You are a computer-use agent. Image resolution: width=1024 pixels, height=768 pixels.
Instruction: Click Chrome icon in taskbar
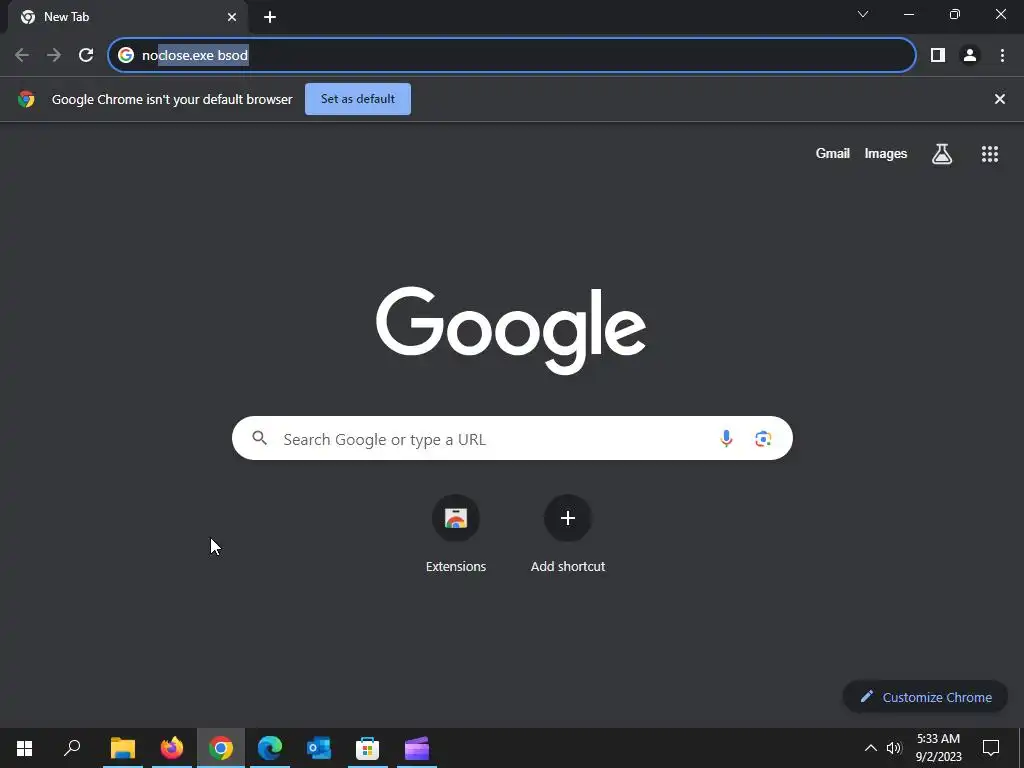coord(221,748)
